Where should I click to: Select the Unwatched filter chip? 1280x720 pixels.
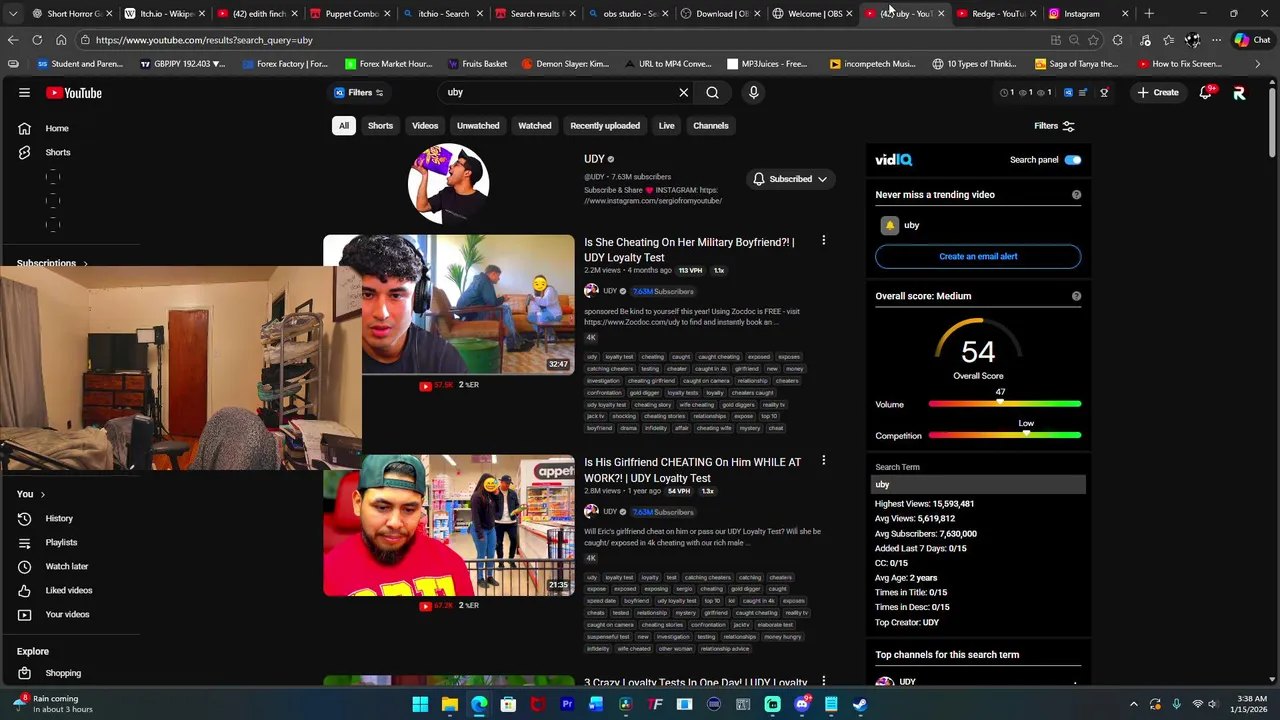click(x=478, y=126)
